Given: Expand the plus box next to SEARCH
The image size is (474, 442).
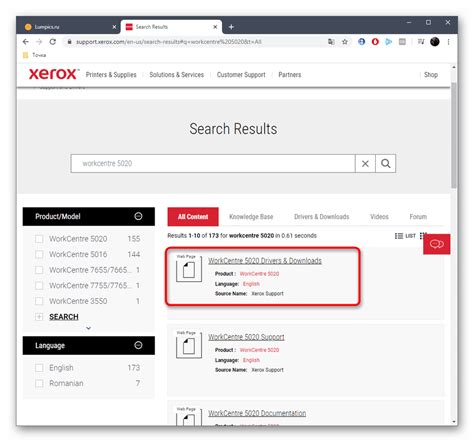Looking at the screenshot, I should click(x=39, y=317).
